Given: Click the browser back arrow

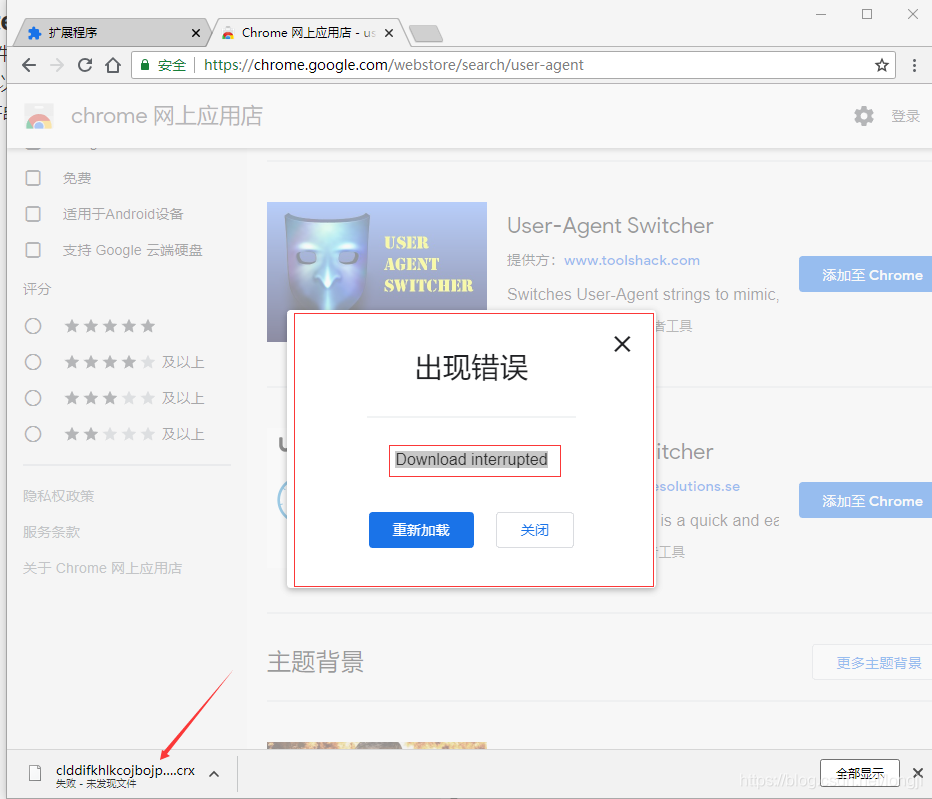Looking at the screenshot, I should (29, 65).
